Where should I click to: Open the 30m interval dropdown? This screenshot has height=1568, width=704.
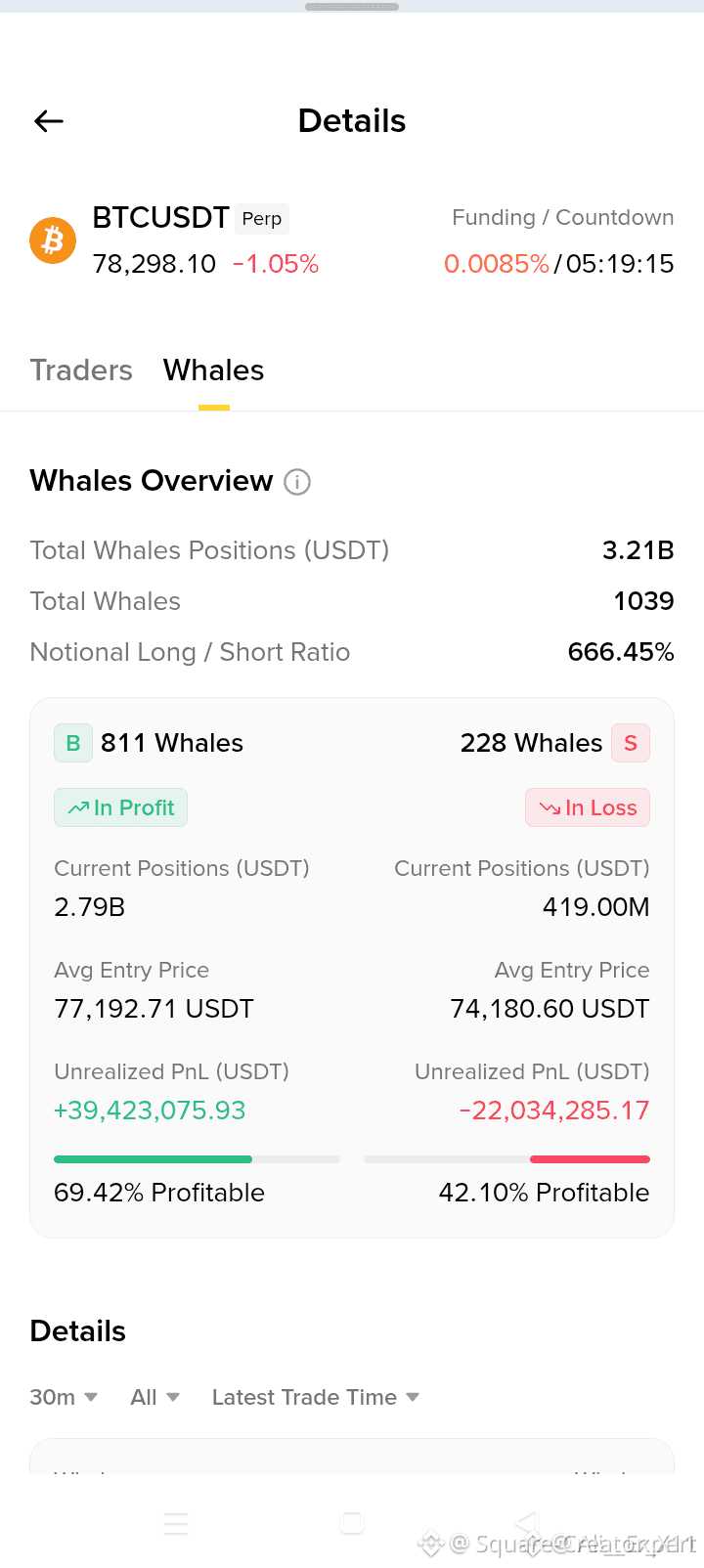(64, 1397)
